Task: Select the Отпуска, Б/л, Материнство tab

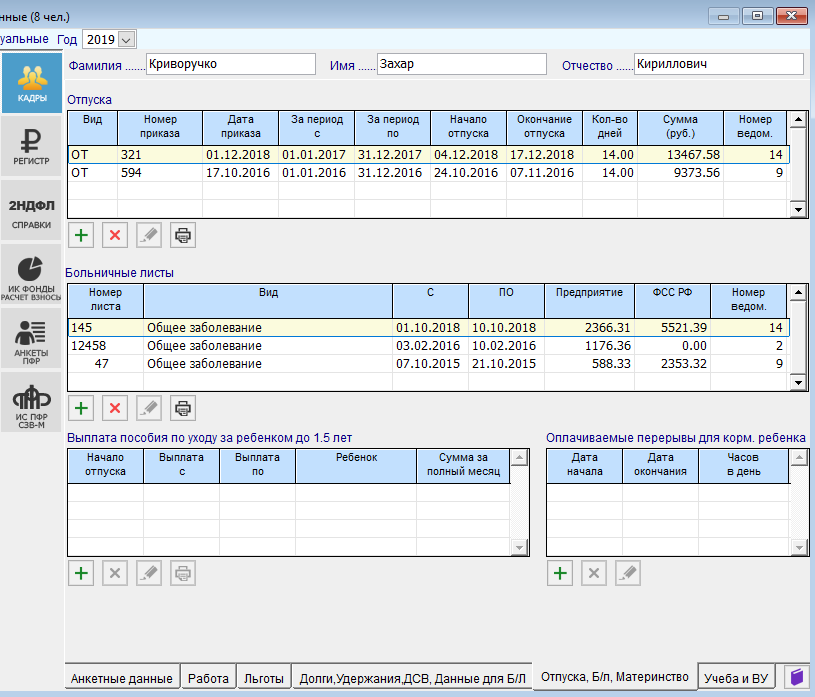Action: pyautogui.click(x=615, y=677)
